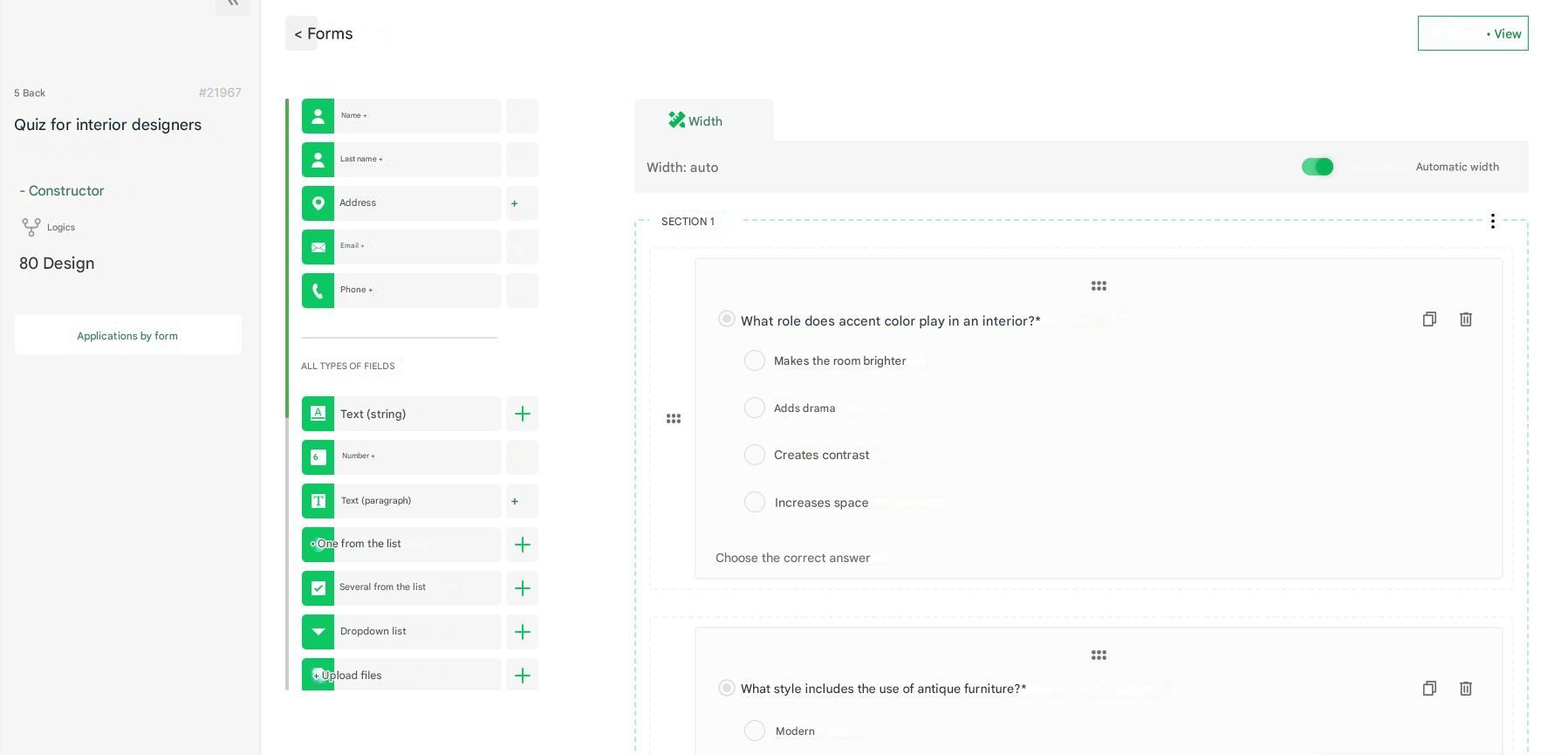Click the View button
Screen dimensions: 1568x755
coord(1472,34)
